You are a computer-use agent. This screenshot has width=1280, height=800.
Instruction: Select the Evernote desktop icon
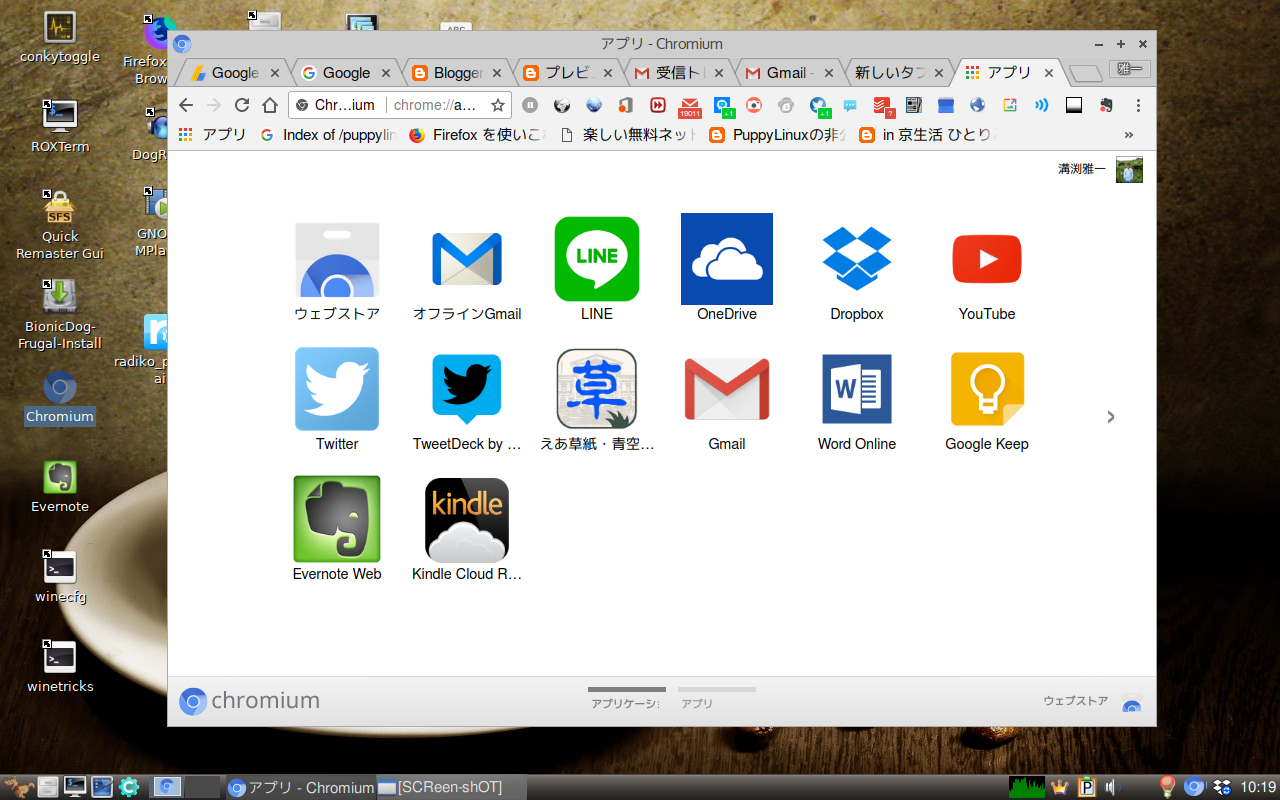tap(60, 487)
